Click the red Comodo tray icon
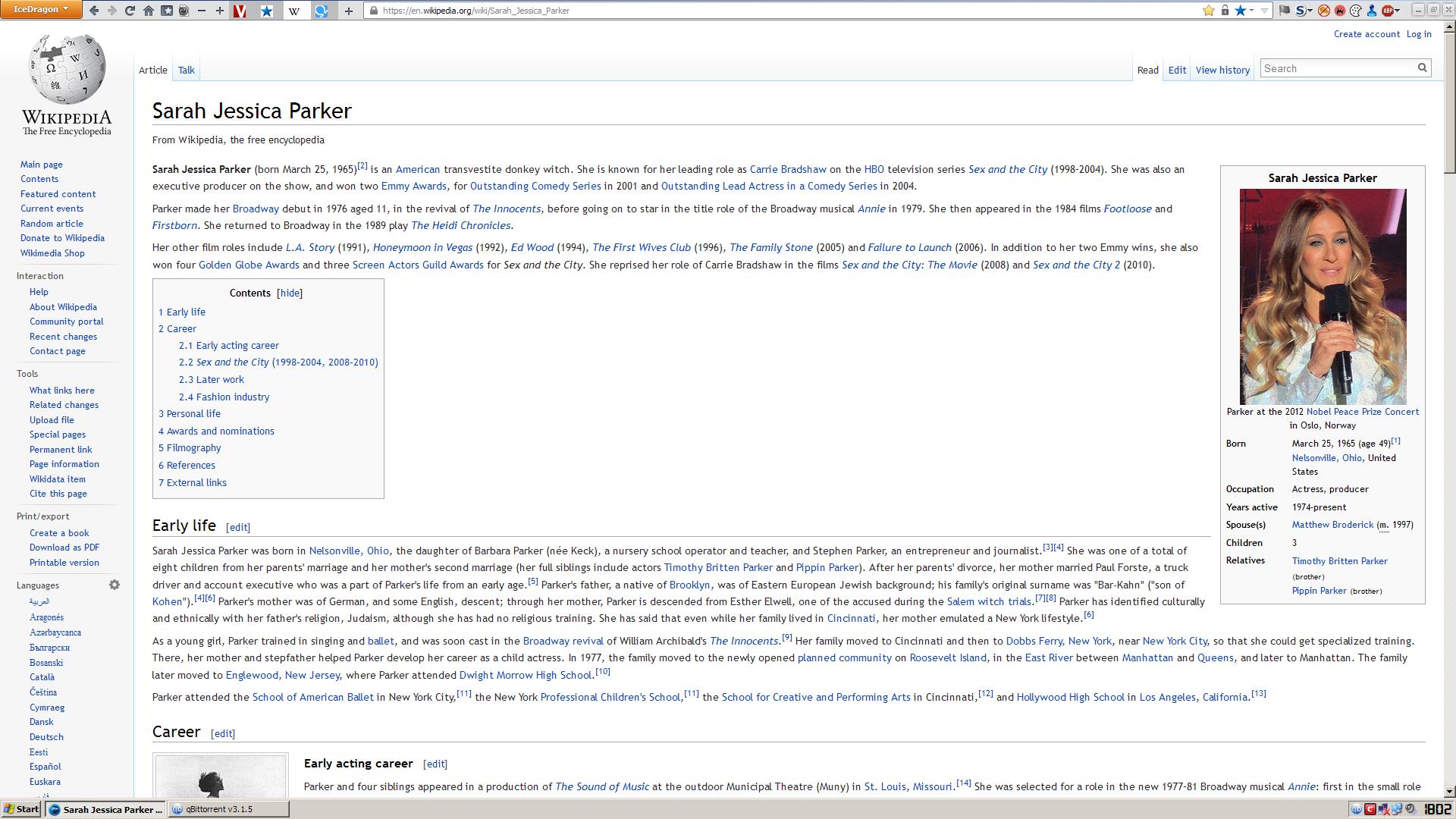The width and height of the screenshot is (1456, 819). point(1370,809)
